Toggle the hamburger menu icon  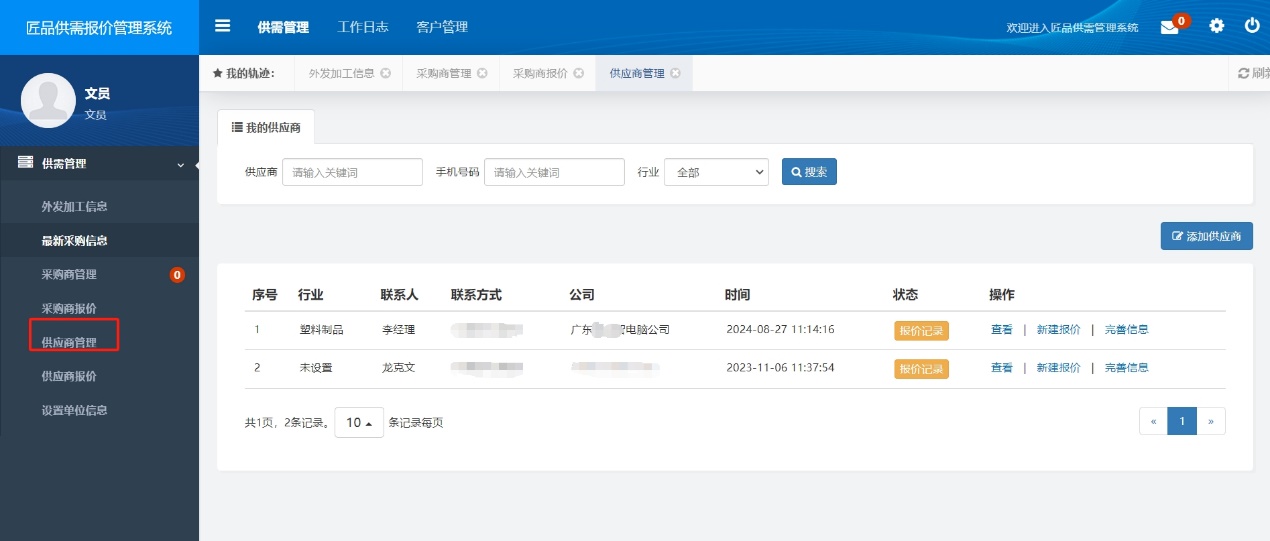coord(222,27)
